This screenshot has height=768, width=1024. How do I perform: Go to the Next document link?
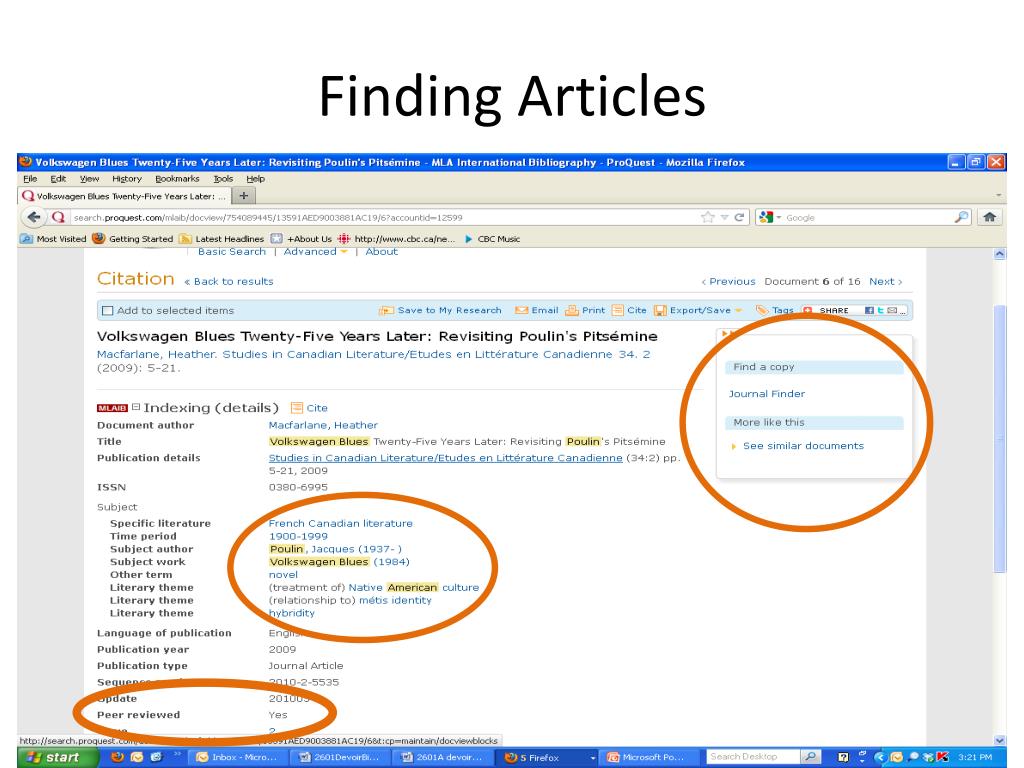[x=886, y=281]
